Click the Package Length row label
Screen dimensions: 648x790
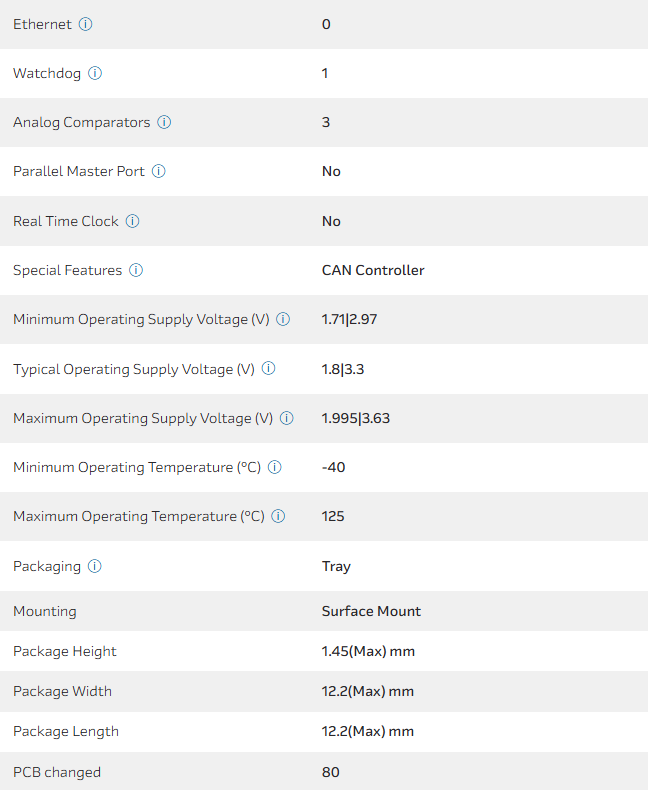[x=66, y=731]
